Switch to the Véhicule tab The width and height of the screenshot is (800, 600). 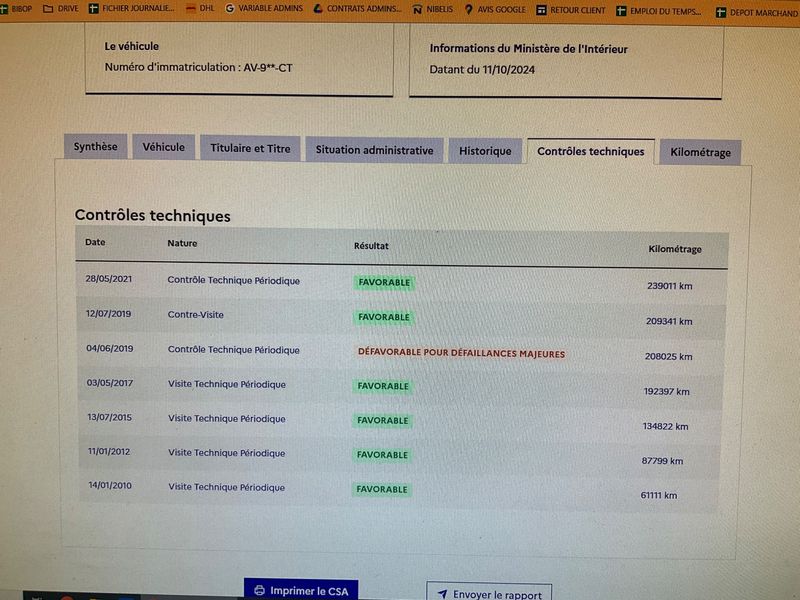pyautogui.click(x=163, y=147)
